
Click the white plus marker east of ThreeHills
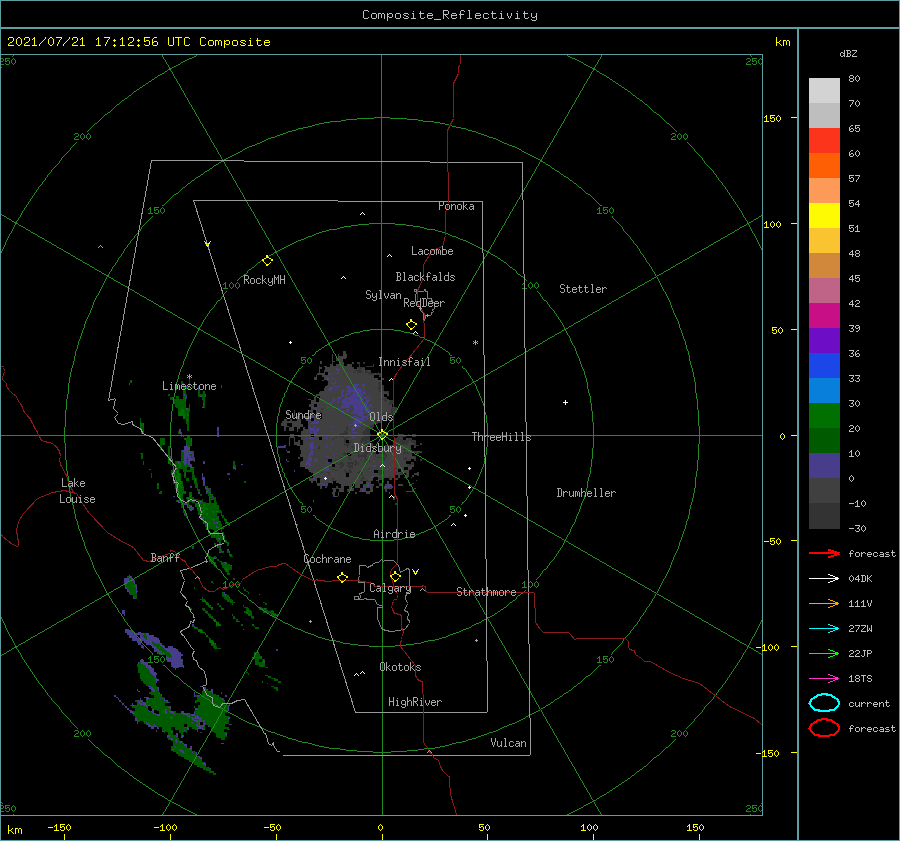[565, 402]
